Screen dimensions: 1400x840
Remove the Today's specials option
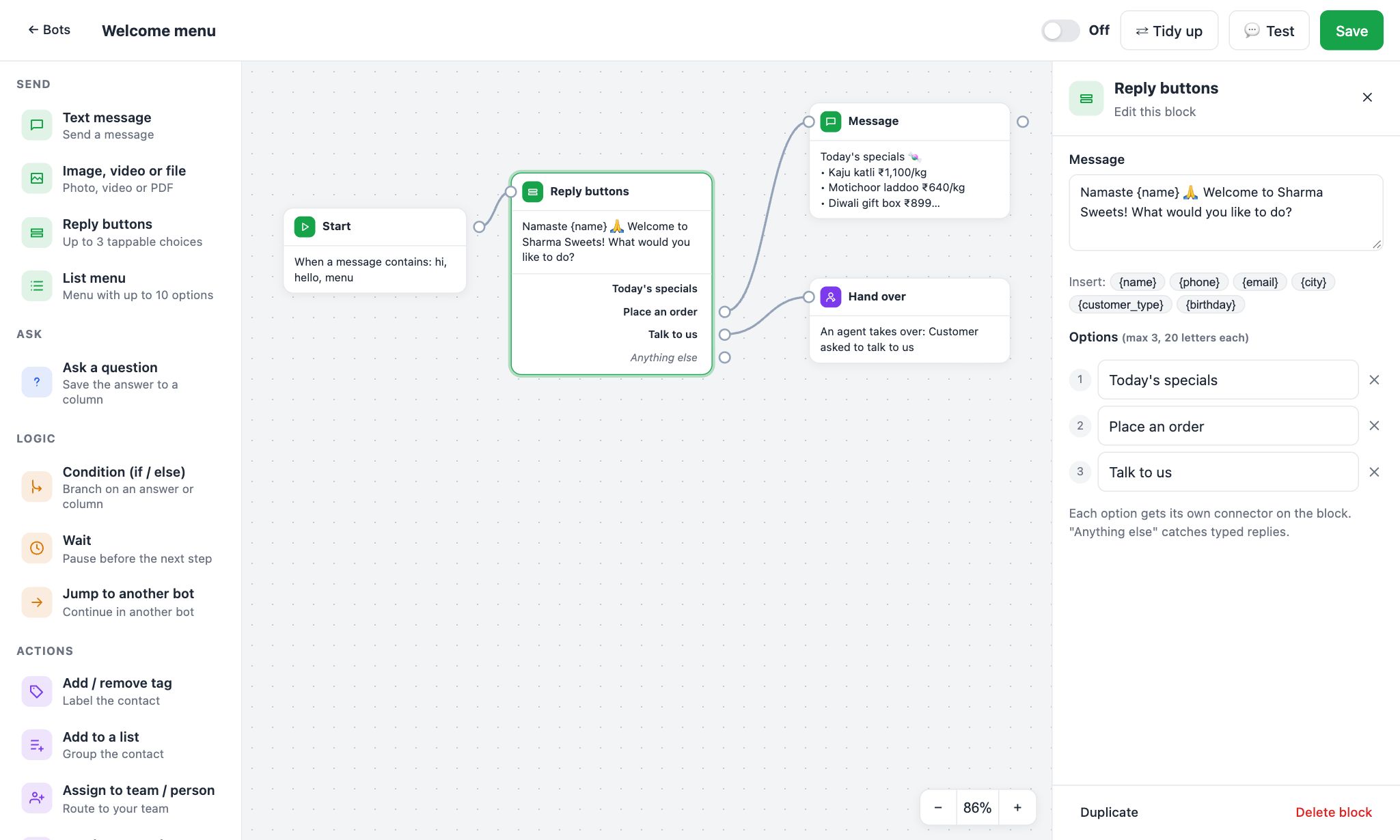[x=1375, y=380]
